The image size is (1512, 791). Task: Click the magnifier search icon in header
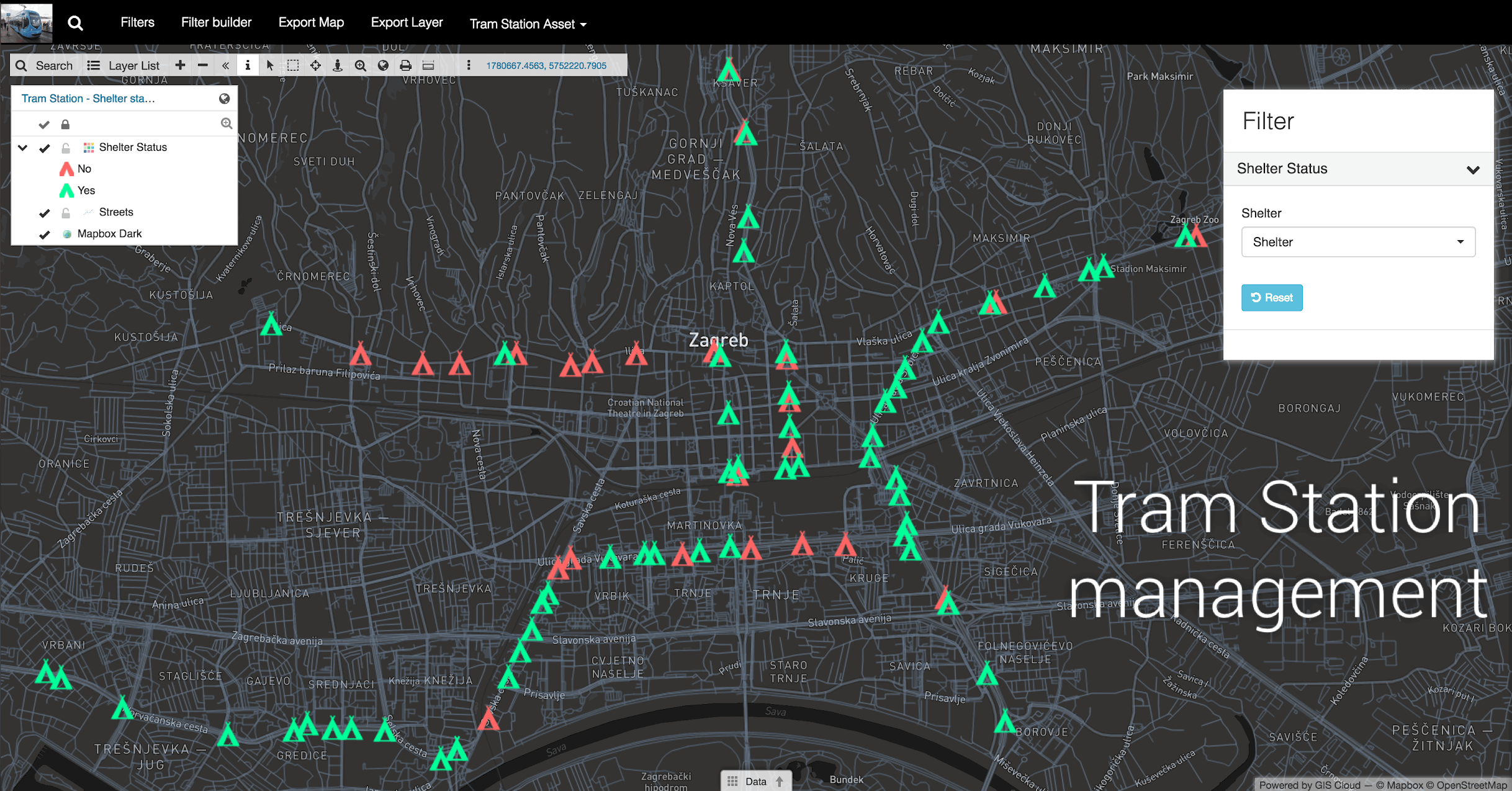tap(75, 23)
